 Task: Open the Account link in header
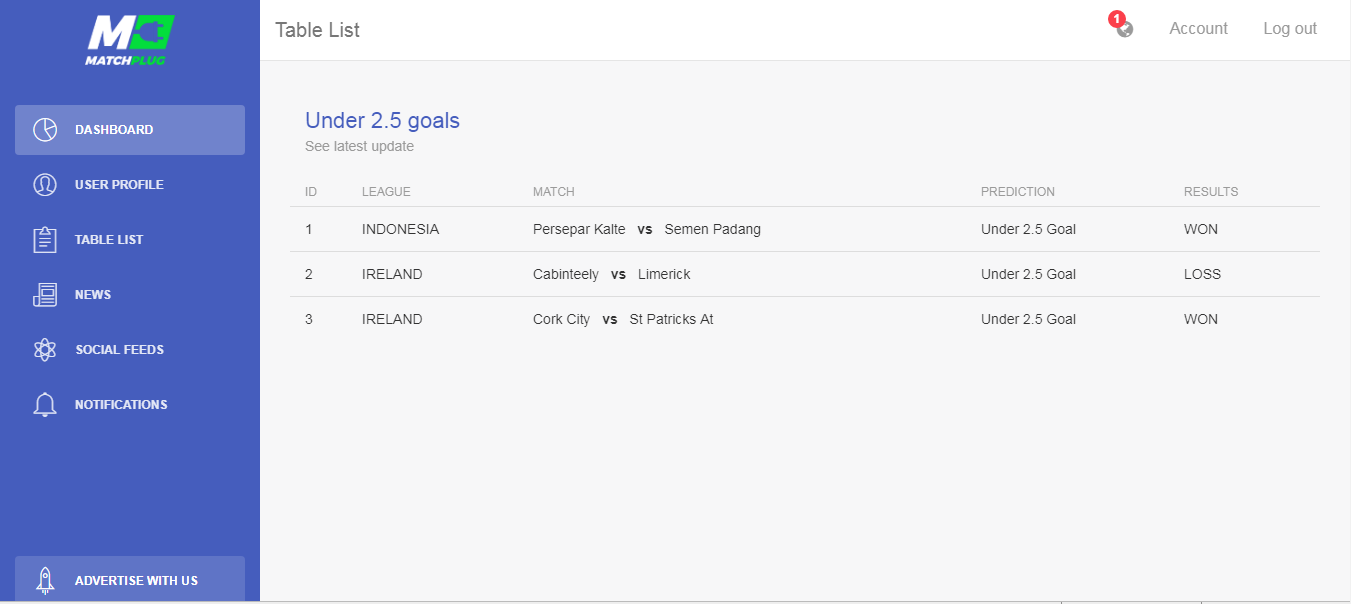pyautogui.click(x=1198, y=29)
